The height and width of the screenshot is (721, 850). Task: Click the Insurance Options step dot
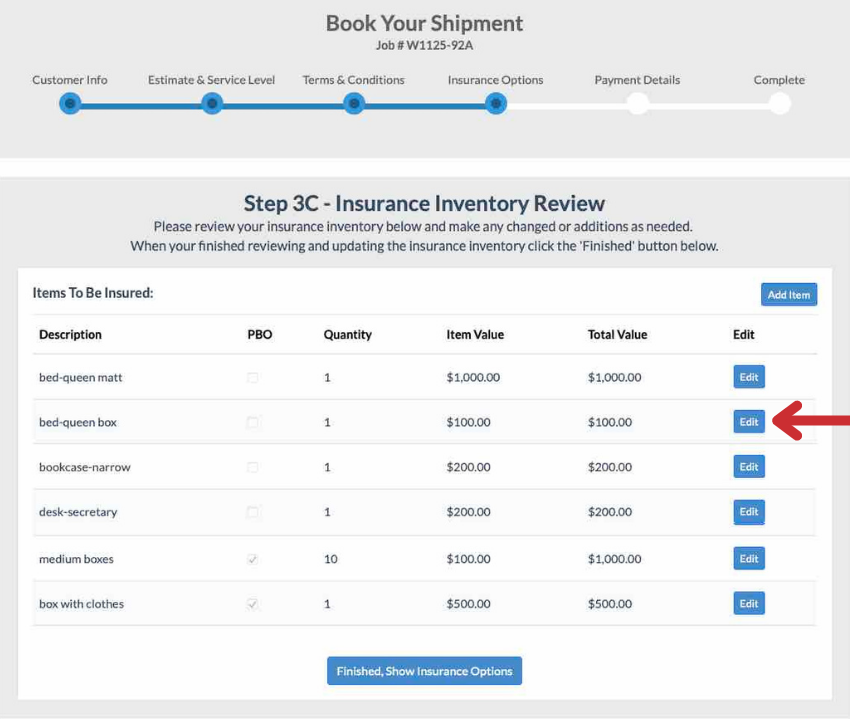coord(496,104)
